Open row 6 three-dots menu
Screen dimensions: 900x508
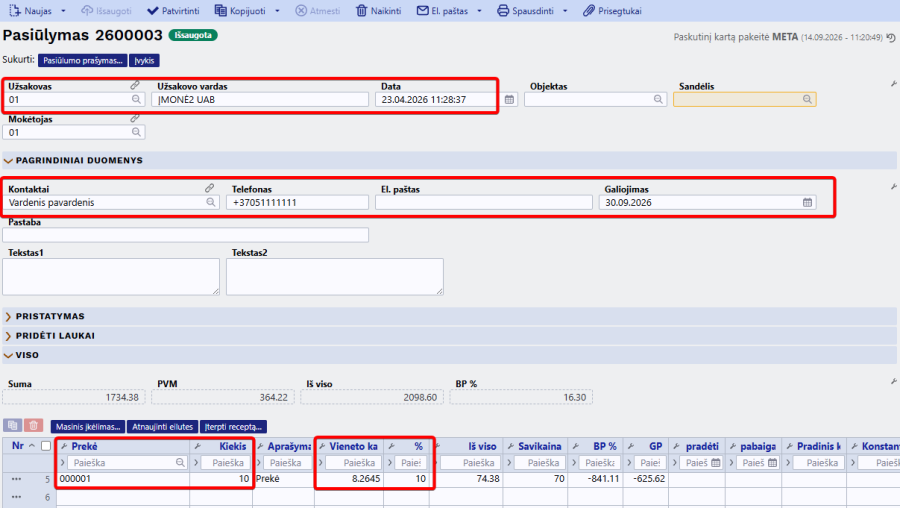click(16, 497)
